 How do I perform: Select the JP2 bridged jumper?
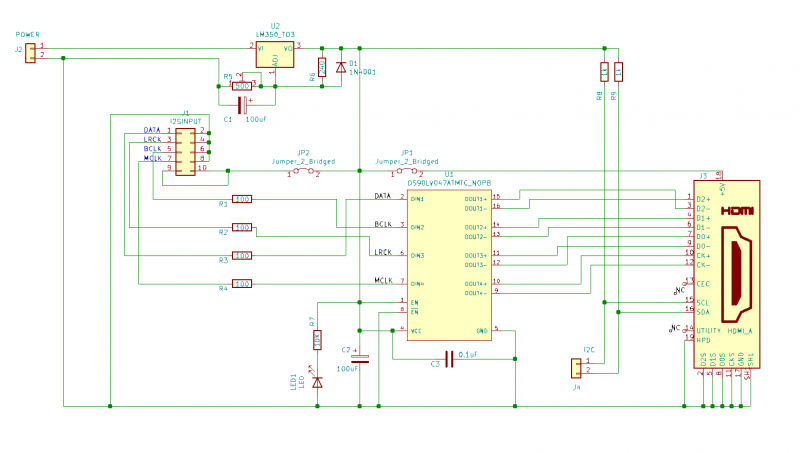pos(304,172)
